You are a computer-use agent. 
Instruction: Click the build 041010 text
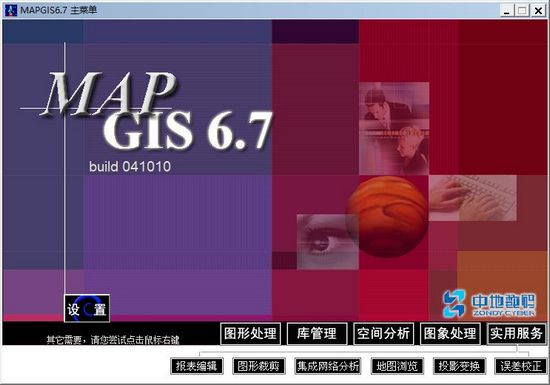pos(130,167)
